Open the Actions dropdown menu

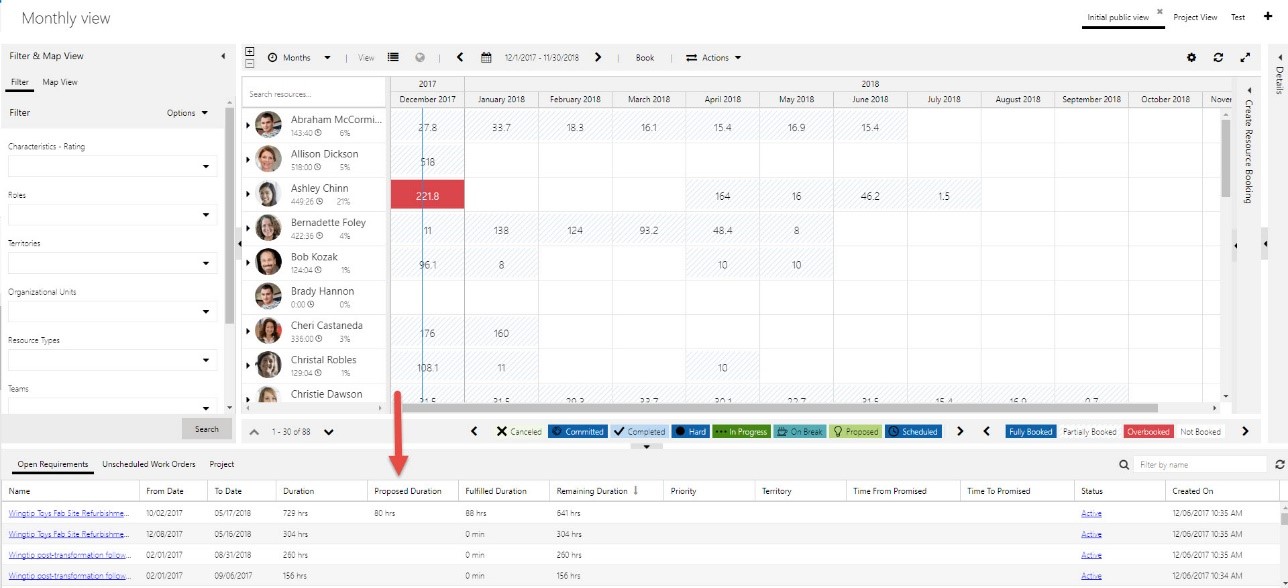click(714, 58)
